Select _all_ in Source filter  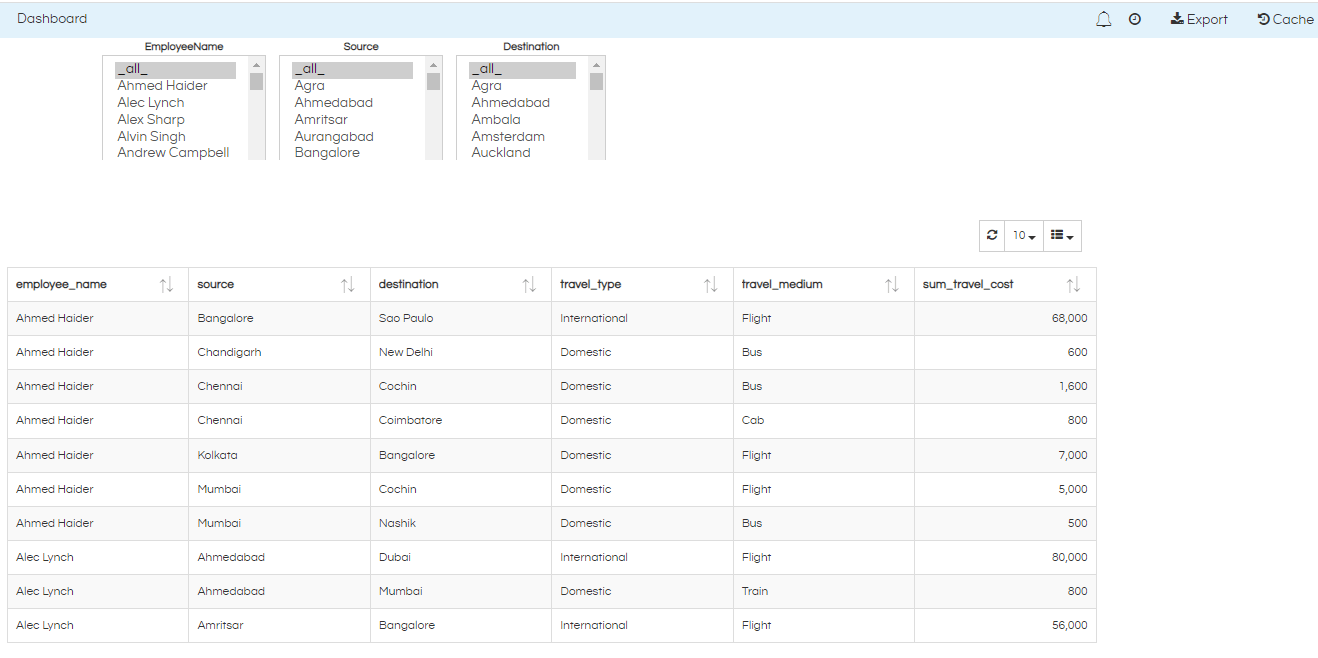(x=352, y=69)
